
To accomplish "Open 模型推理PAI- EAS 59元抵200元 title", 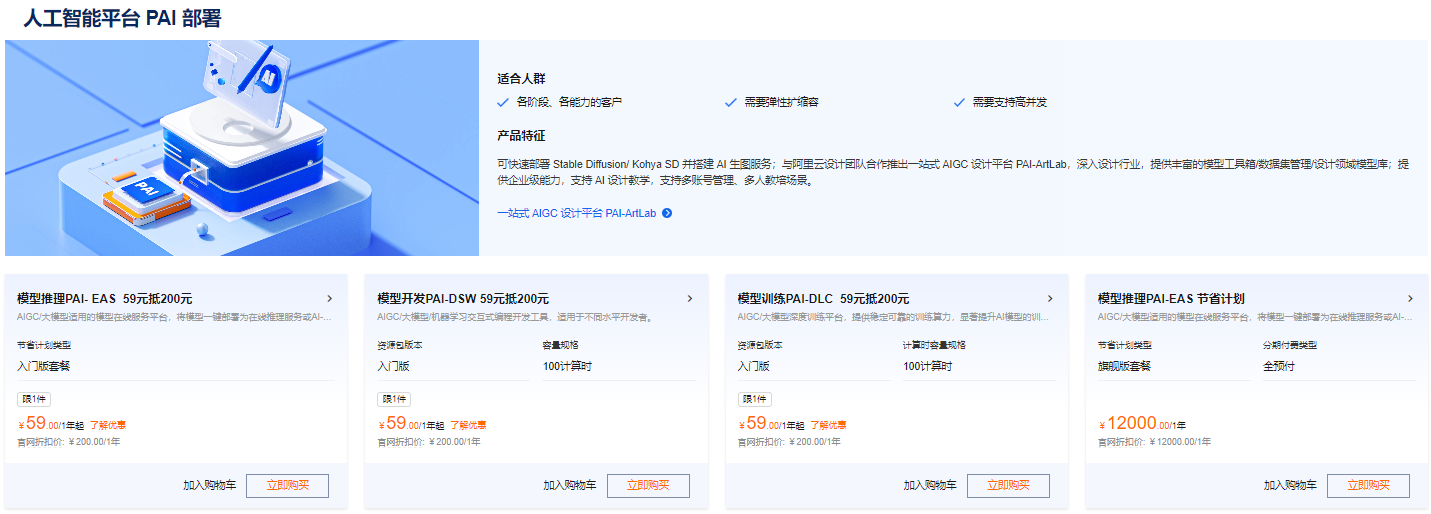I will [x=105, y=298].
